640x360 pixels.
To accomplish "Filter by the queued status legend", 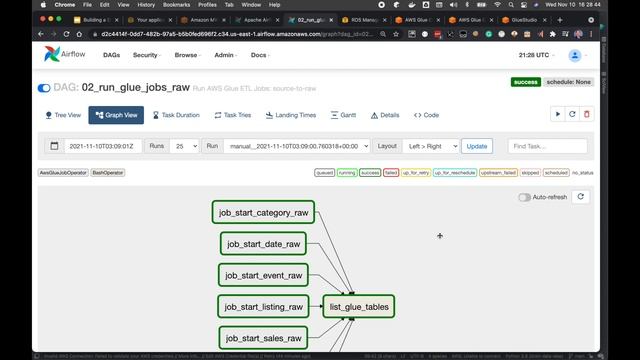I will pyautogui.click(x=324, y=173).
